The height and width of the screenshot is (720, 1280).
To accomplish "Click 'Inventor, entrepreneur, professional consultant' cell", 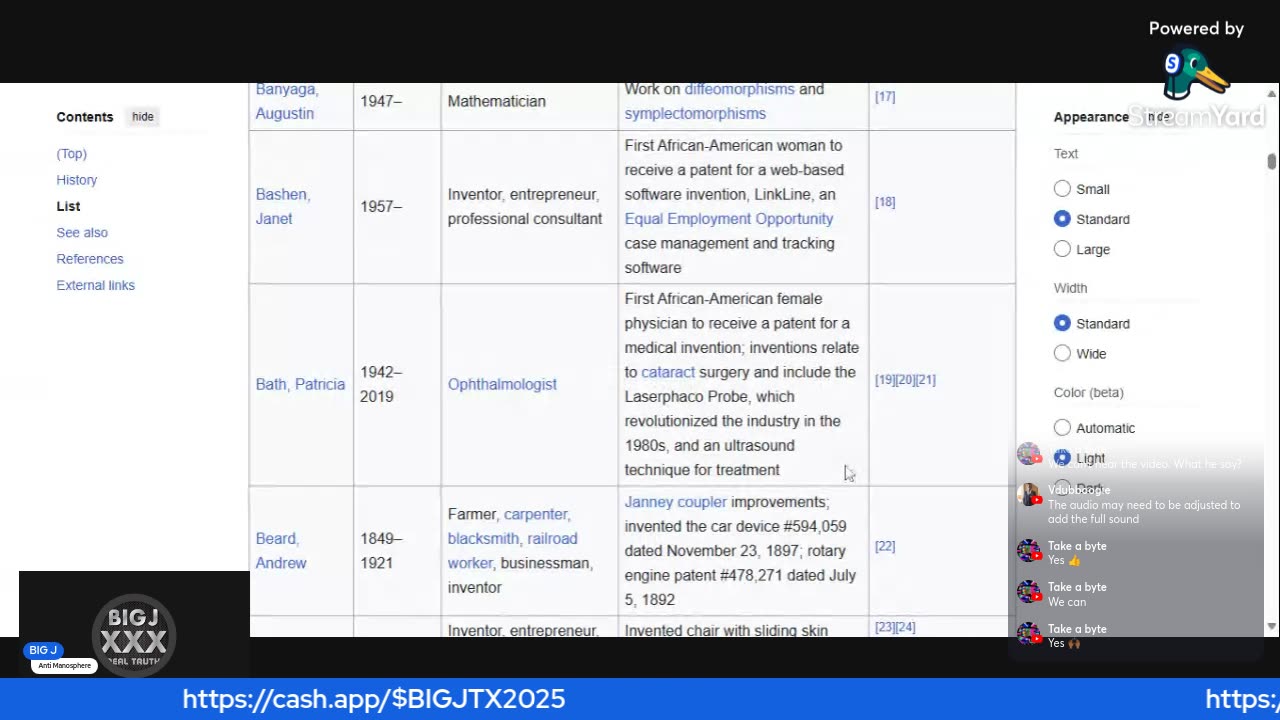I will pos(529,207).
